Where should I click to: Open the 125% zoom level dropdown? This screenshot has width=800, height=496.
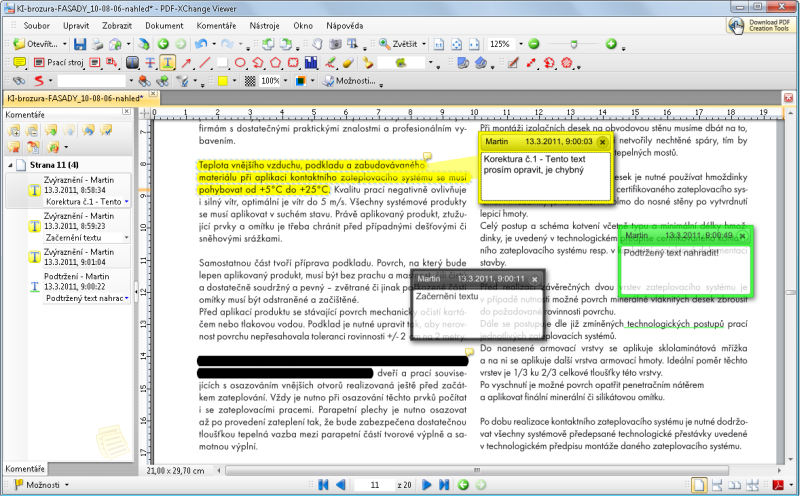520,44
